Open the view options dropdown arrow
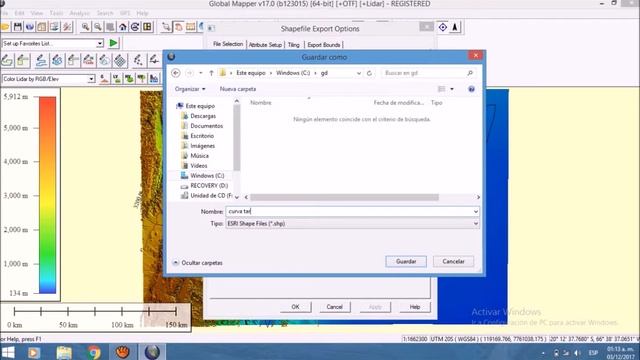The width and height of the screenshot is (640, 360). (x=452, y=89)
